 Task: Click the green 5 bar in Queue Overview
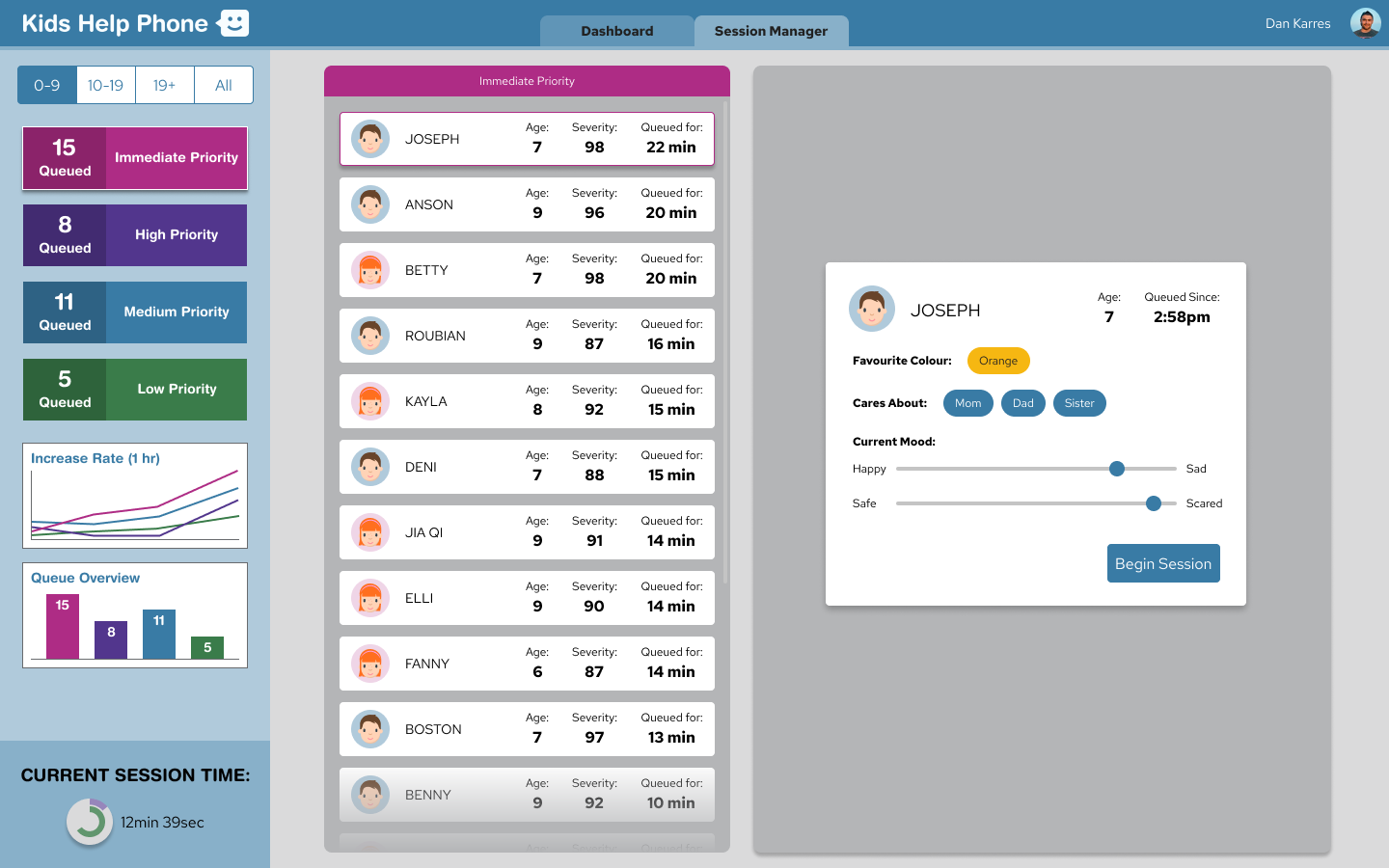pyautogui.click(x=207, y=648)
